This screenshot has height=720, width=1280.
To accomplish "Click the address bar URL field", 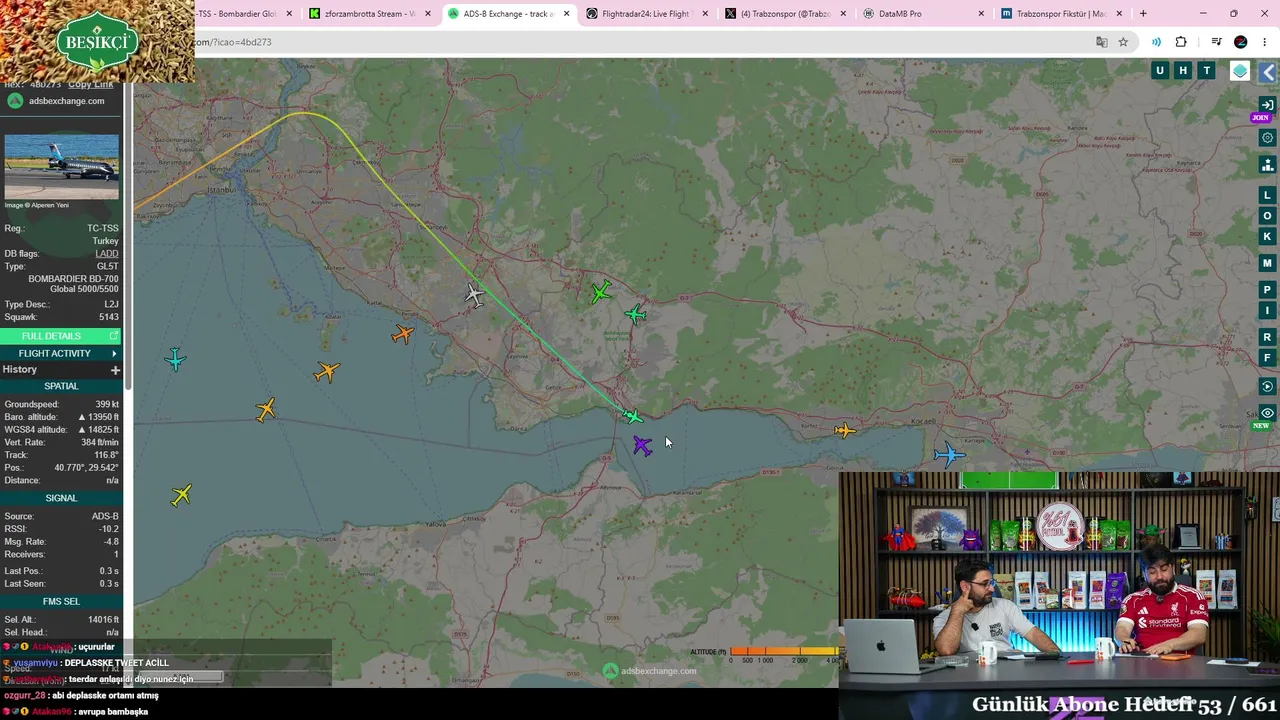I will 640,42.
